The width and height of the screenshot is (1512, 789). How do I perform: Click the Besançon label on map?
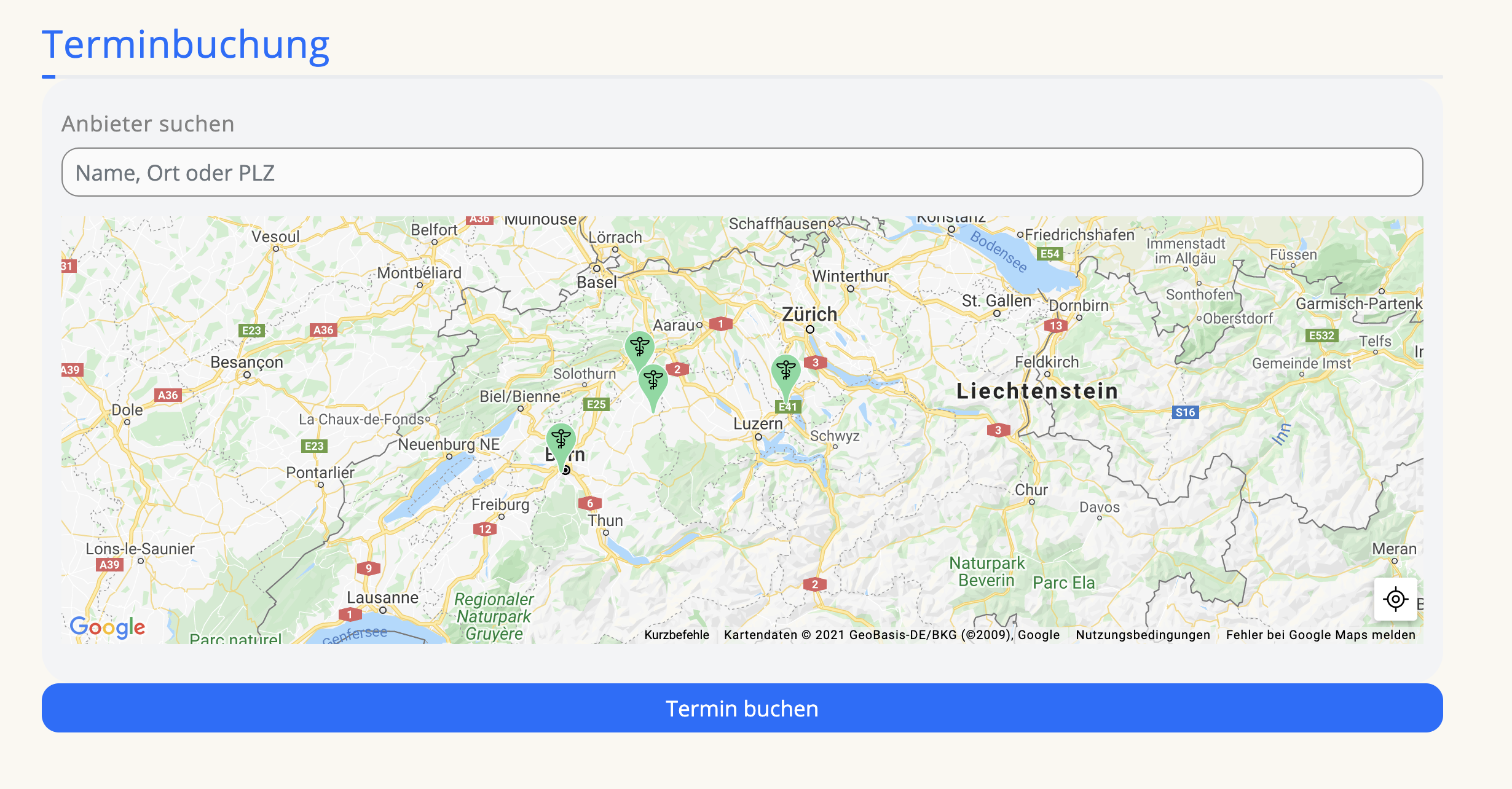[x=246, y=363]
